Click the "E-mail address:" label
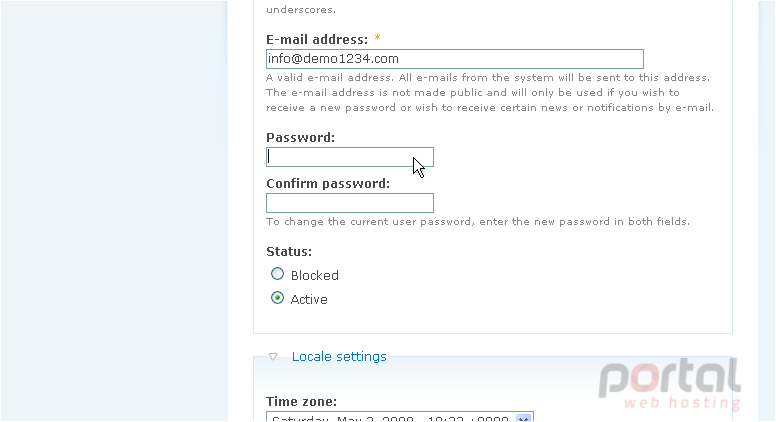776x422 pixels. point(317,40)
